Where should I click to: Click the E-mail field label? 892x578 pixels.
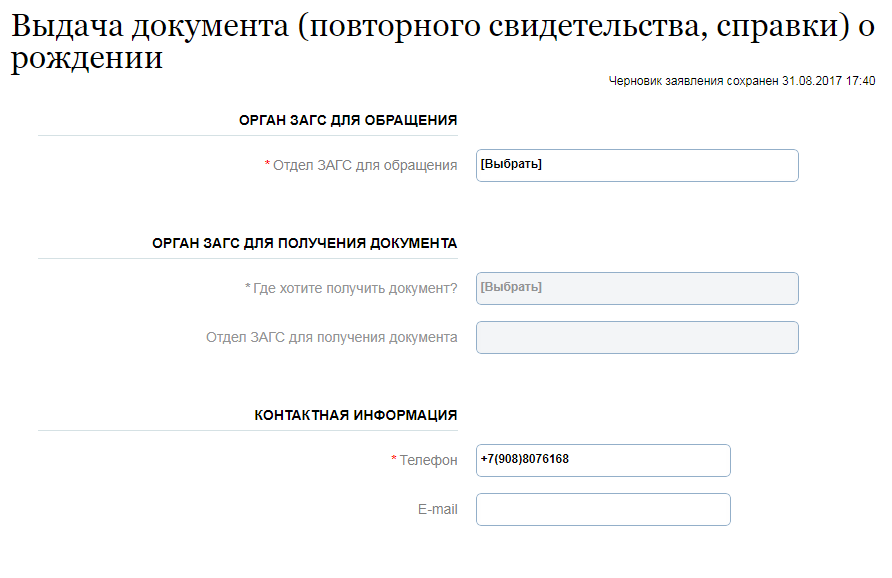tap(438, 509)
